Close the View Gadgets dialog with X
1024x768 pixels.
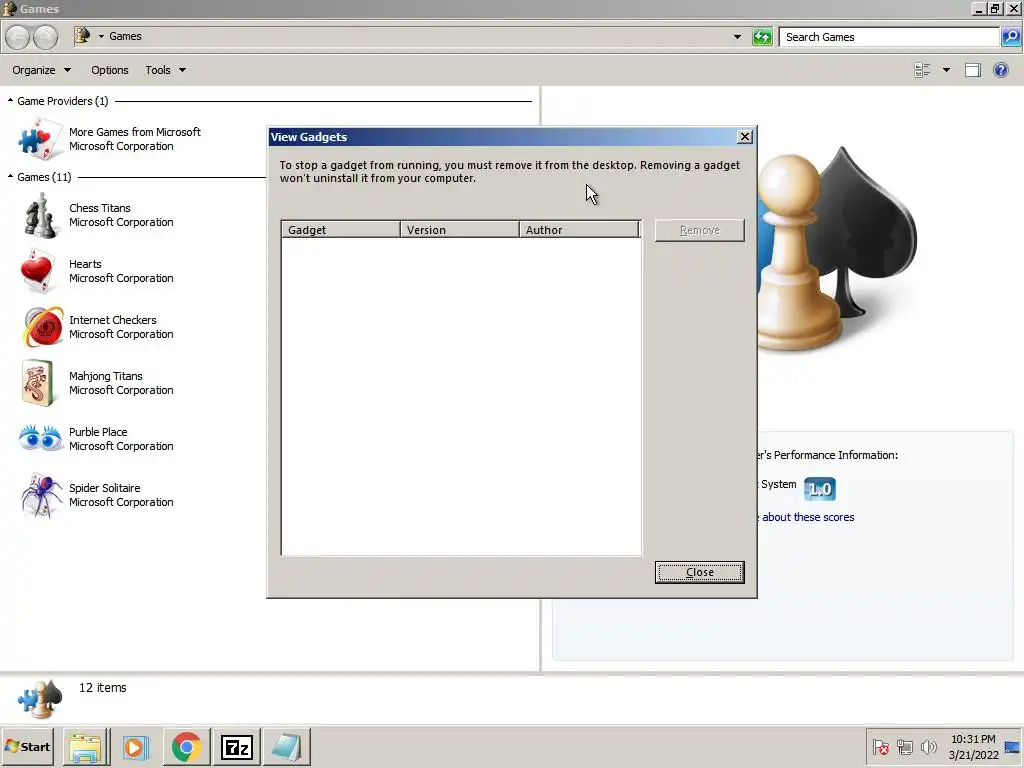(x=744, y=136)
